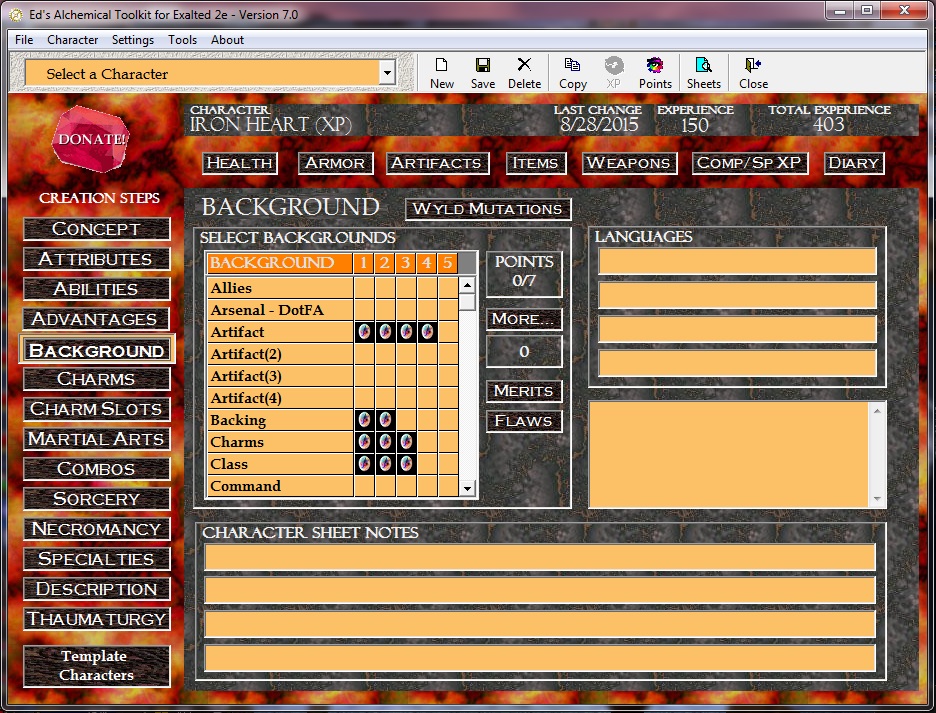
Task: Open the Sheets toolbar icon
Action: tap(703, 73)
